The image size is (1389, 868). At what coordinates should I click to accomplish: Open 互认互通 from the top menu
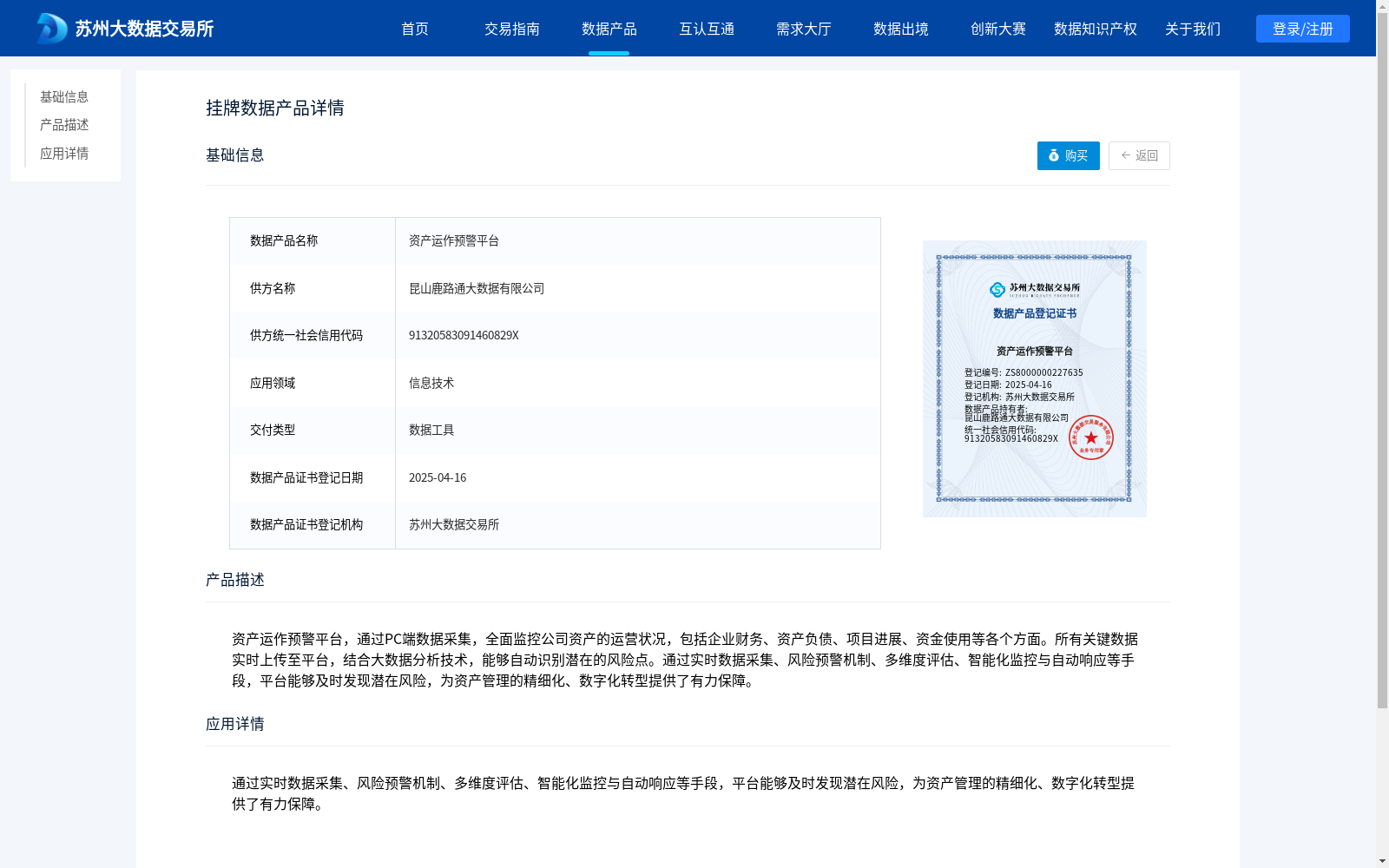coord(707,29)
